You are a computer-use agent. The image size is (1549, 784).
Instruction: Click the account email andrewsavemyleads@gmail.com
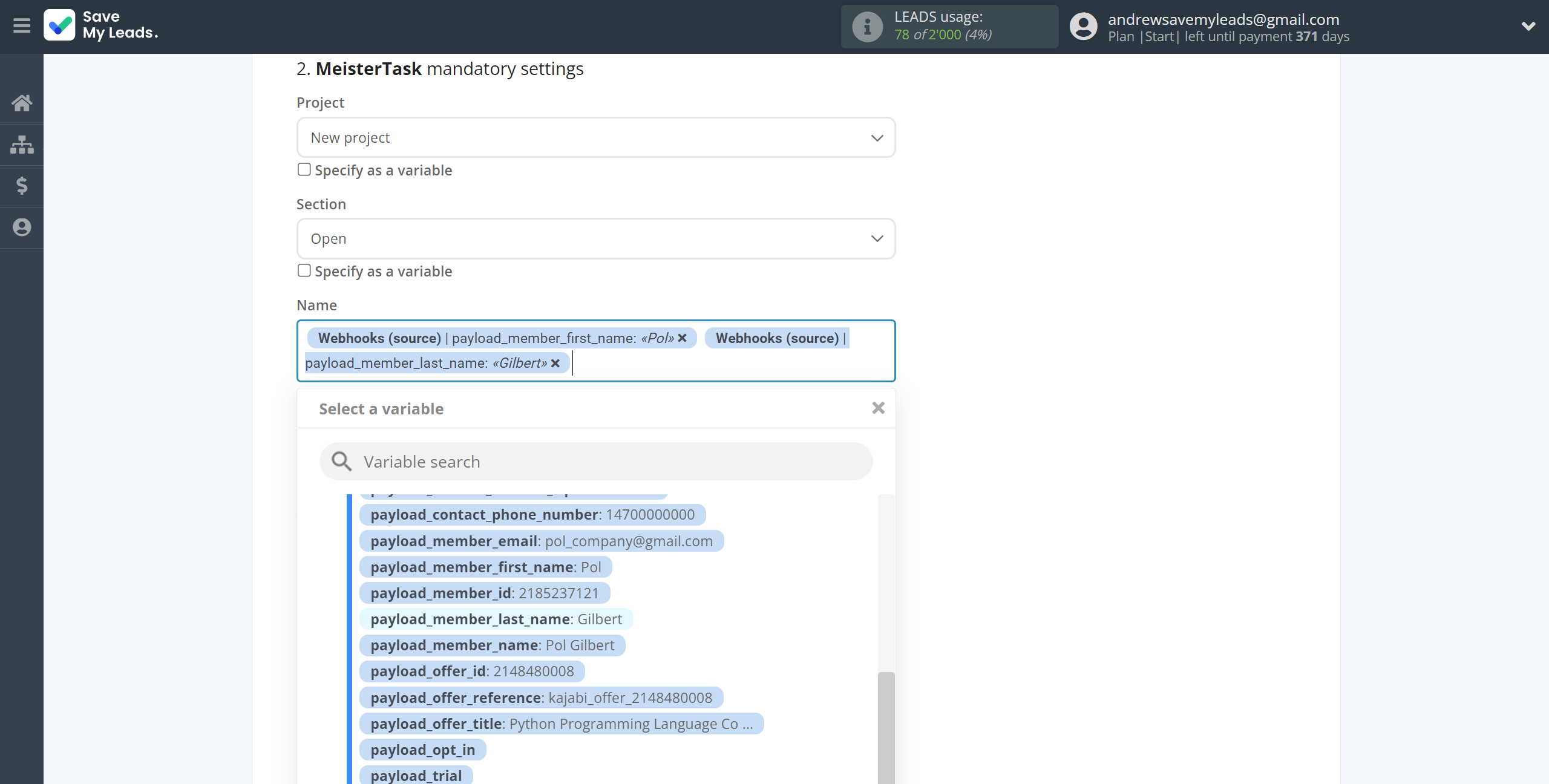click(1223, 19)
